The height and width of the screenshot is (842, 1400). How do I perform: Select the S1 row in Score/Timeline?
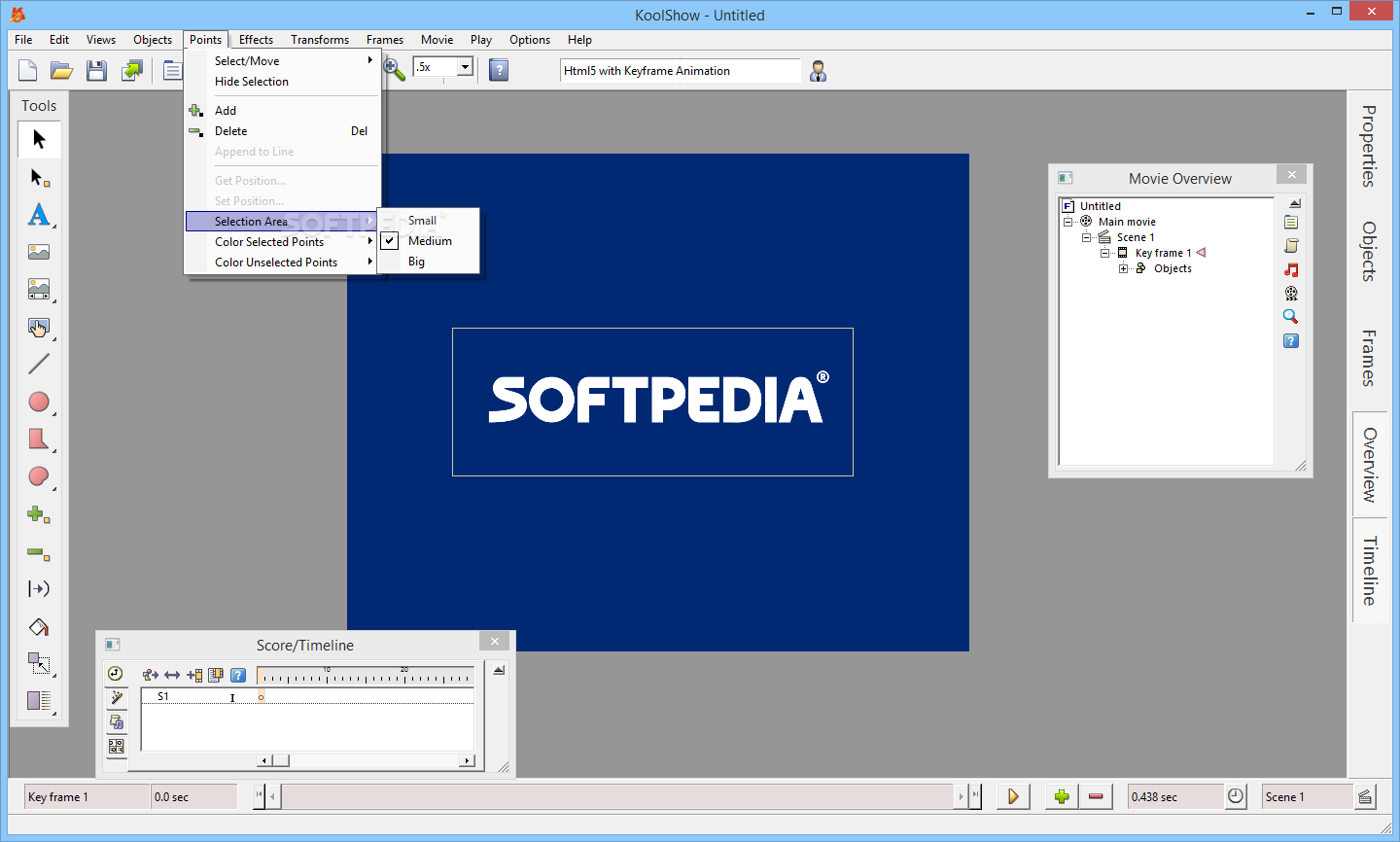click(x=307, y=697)
